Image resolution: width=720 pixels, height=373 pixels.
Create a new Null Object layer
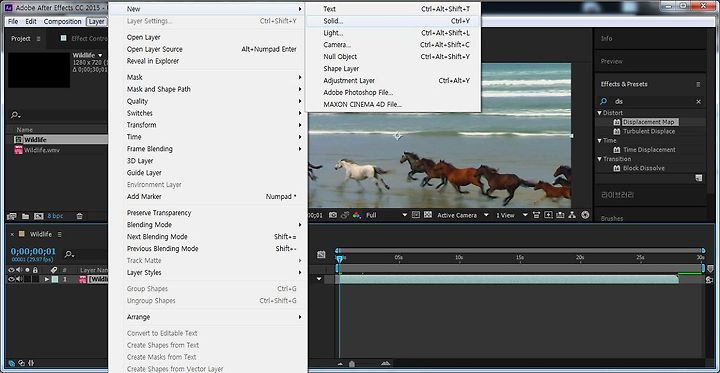point(393,57)
